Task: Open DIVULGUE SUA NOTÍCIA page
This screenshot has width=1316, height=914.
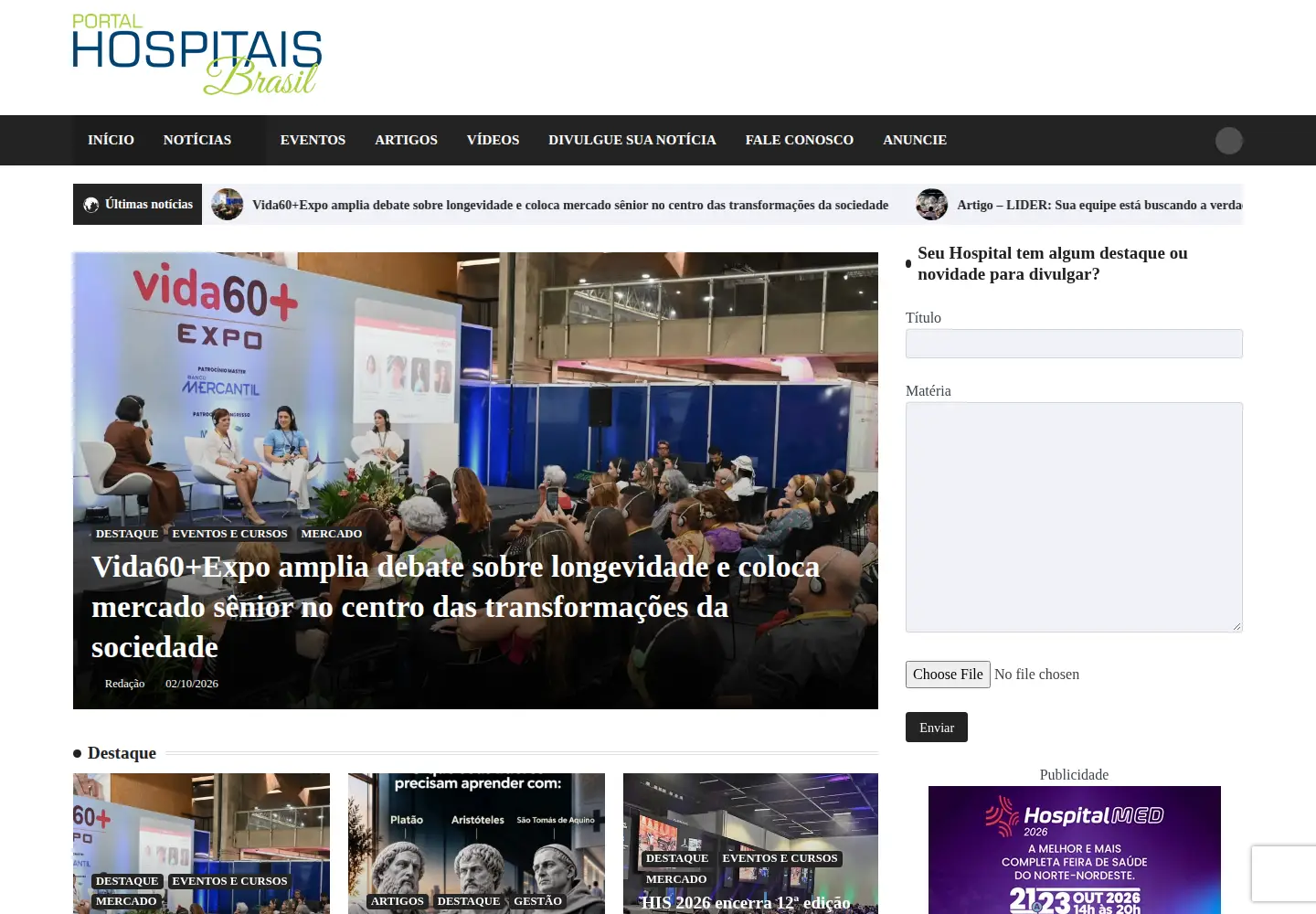Action: (632, 140)
